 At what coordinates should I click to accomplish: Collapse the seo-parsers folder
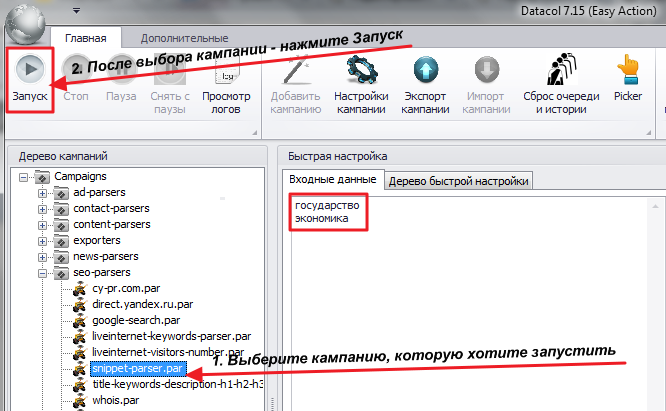[x=42, y=273]
